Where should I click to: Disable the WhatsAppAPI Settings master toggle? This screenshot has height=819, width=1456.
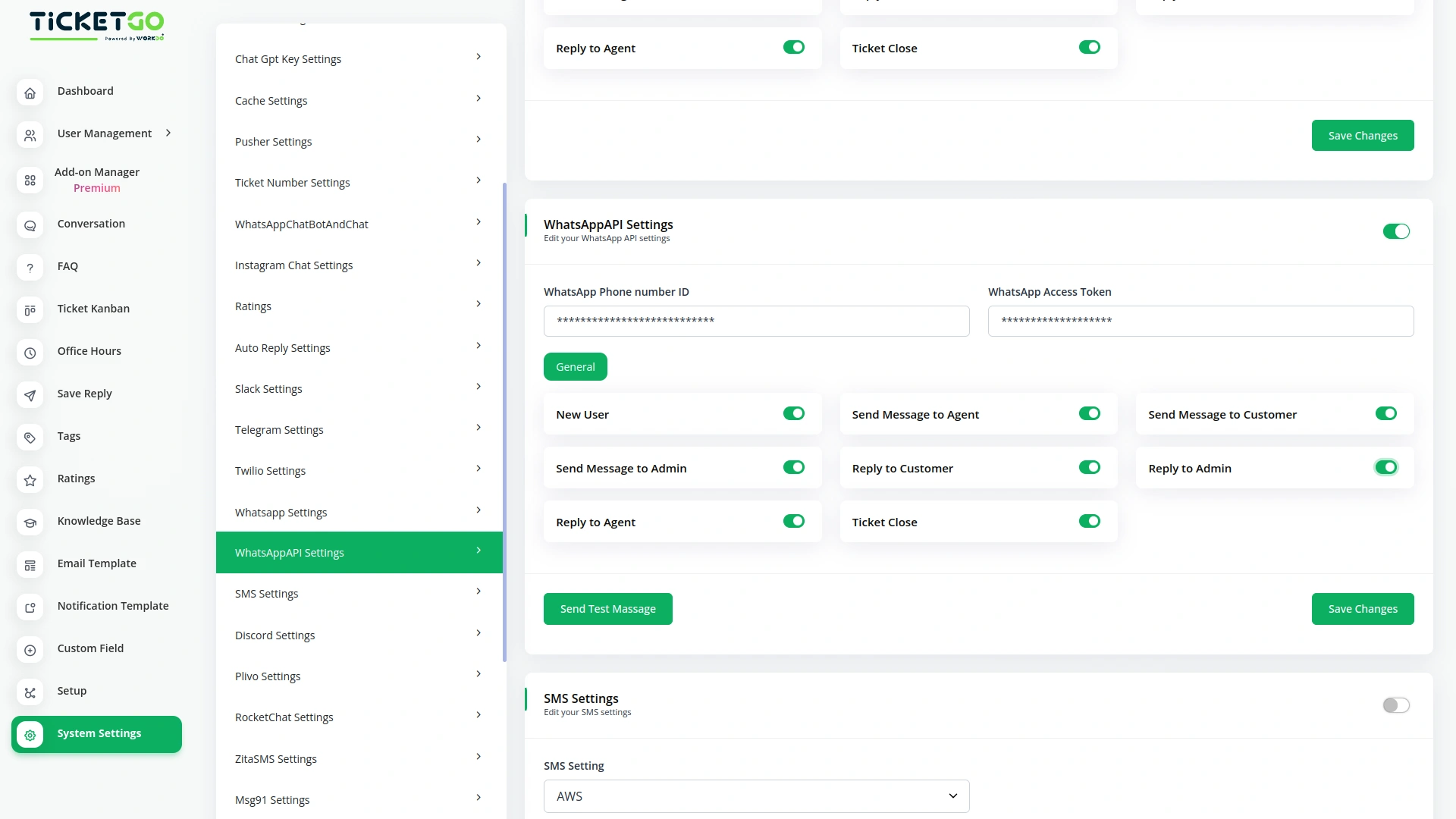point(1395,231)
